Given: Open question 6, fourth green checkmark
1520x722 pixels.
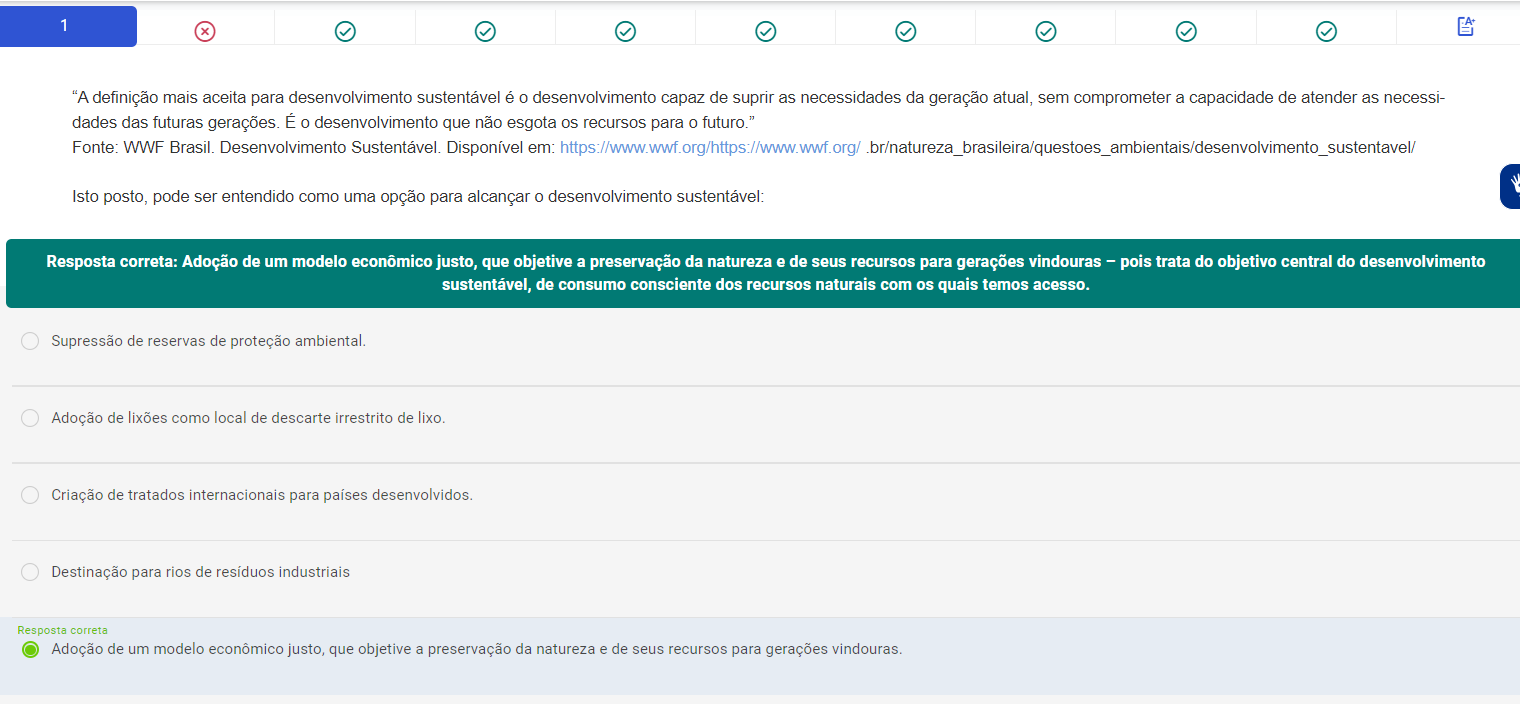Looking at the screenshot, I should coord(766,32).
